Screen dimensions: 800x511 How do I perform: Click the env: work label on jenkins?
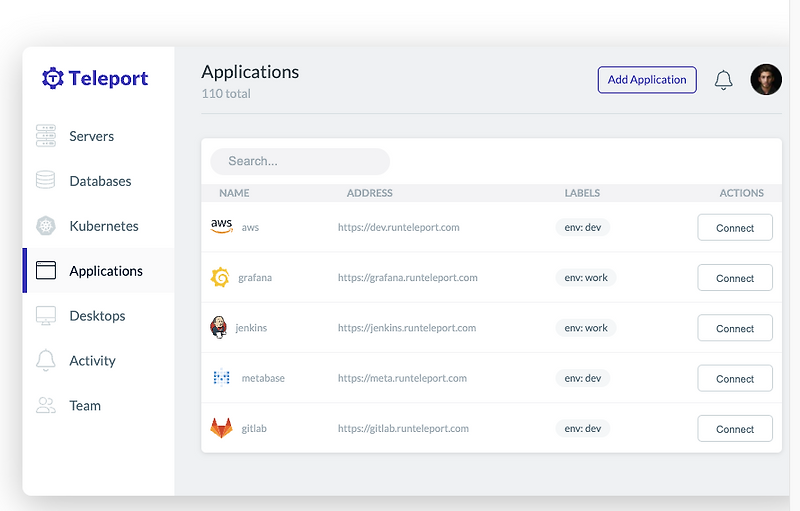coord(586,327)
